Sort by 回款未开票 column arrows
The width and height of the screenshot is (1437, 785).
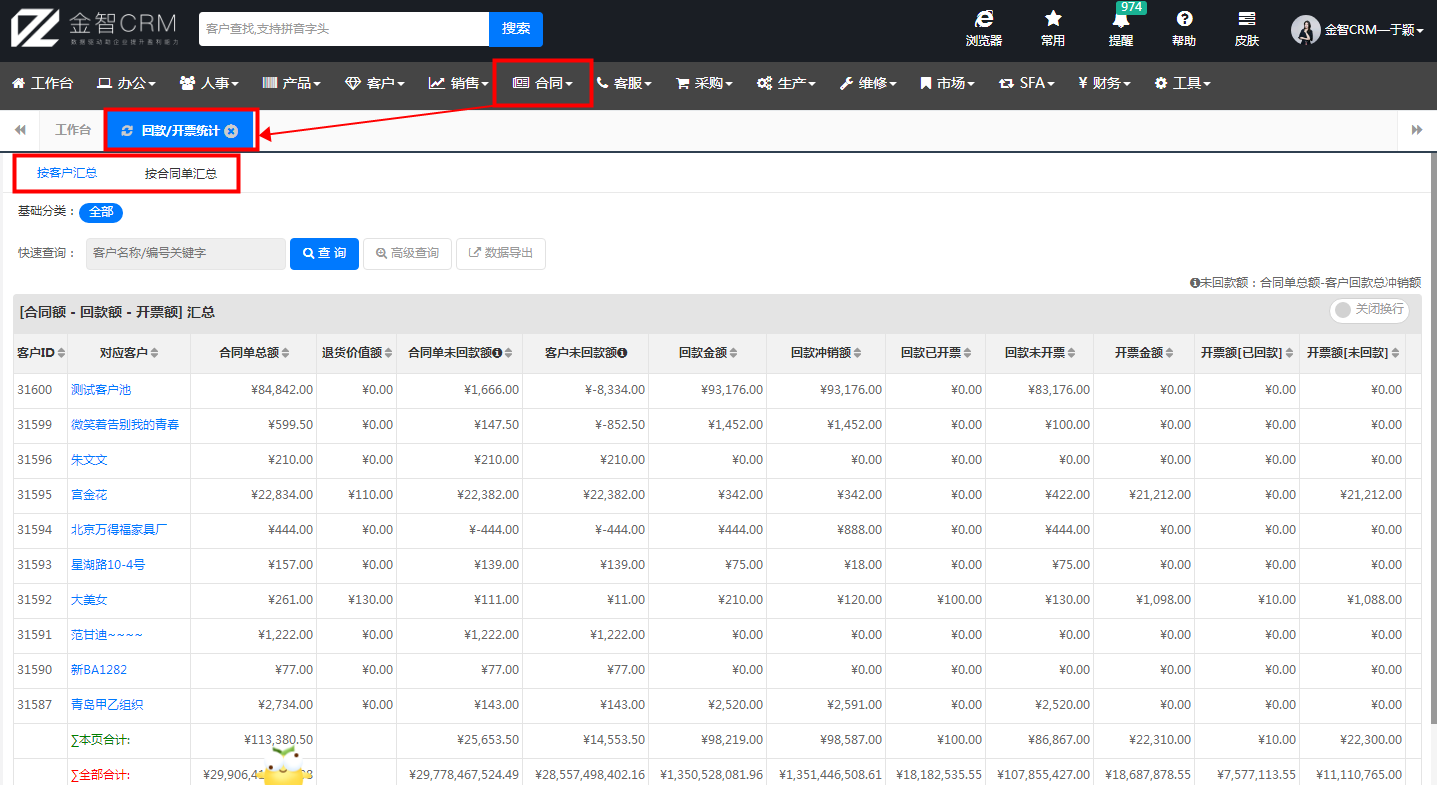(x=1073, y=352)
